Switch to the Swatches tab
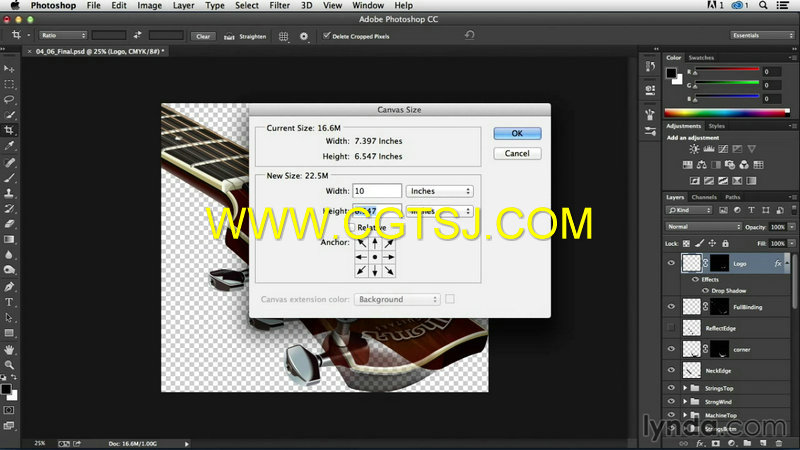This screenshot has height=450, width=800. click(701, 58)
